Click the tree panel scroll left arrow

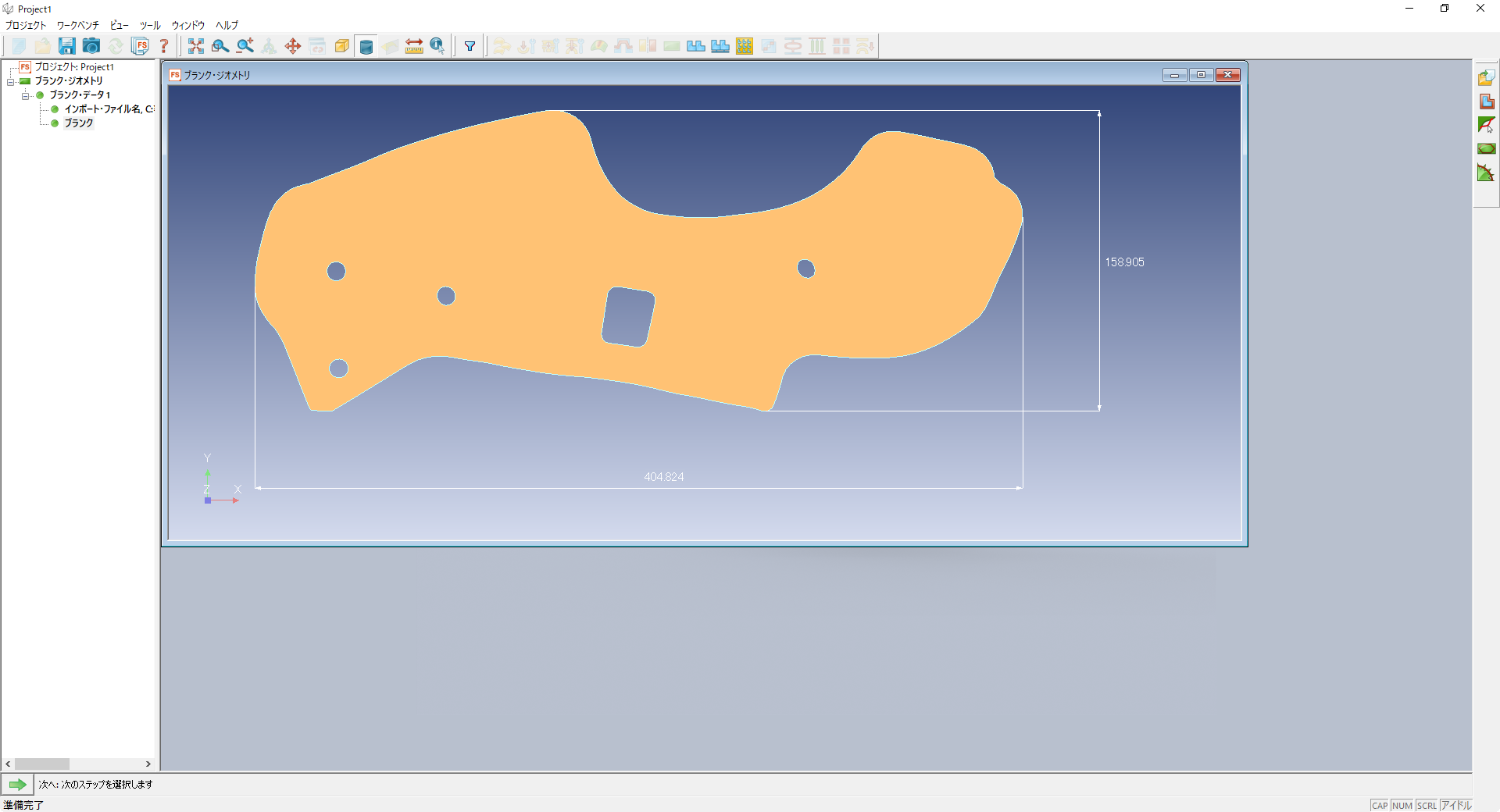(8, 764)
